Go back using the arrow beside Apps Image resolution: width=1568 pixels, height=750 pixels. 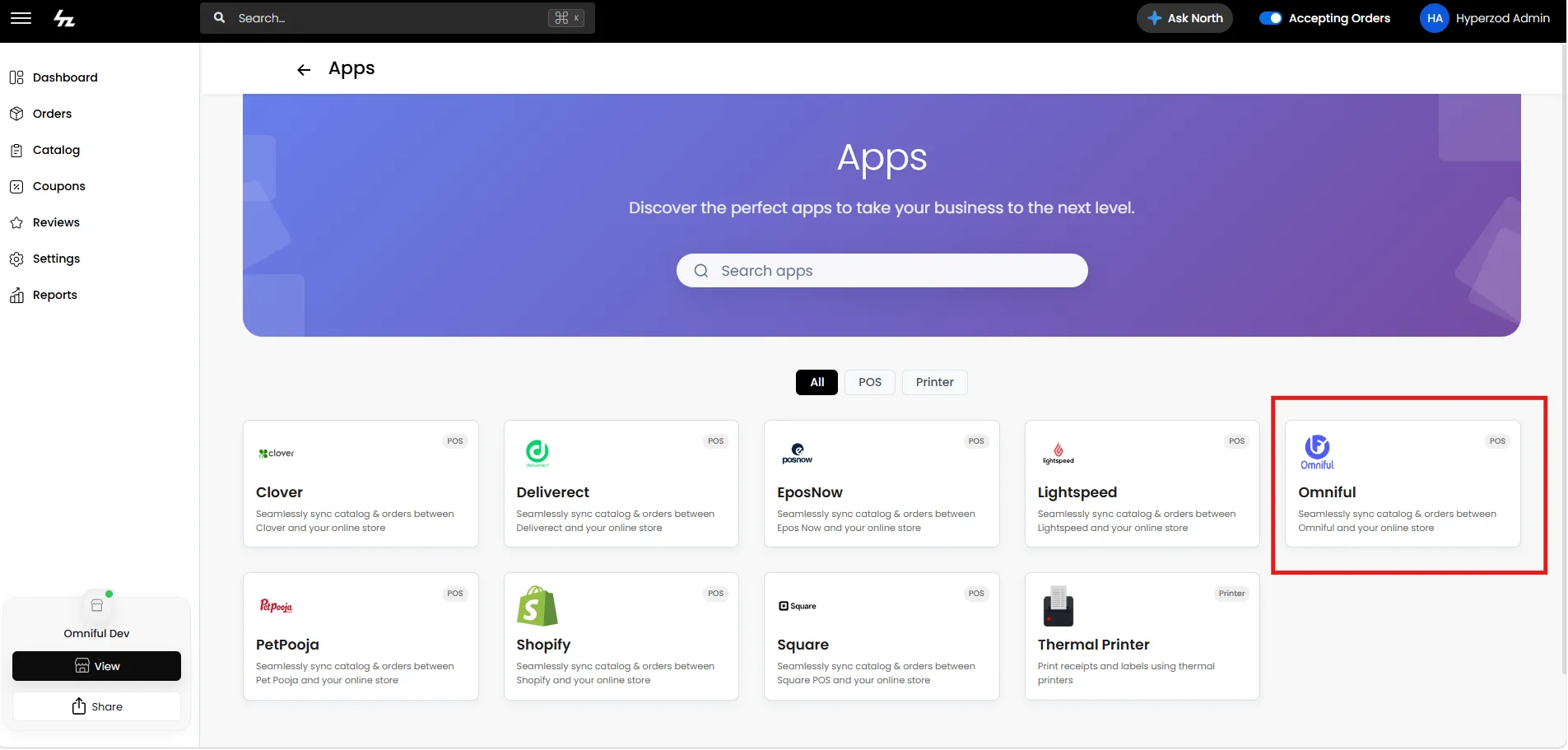pyautogui.click(x=304, y=70)
